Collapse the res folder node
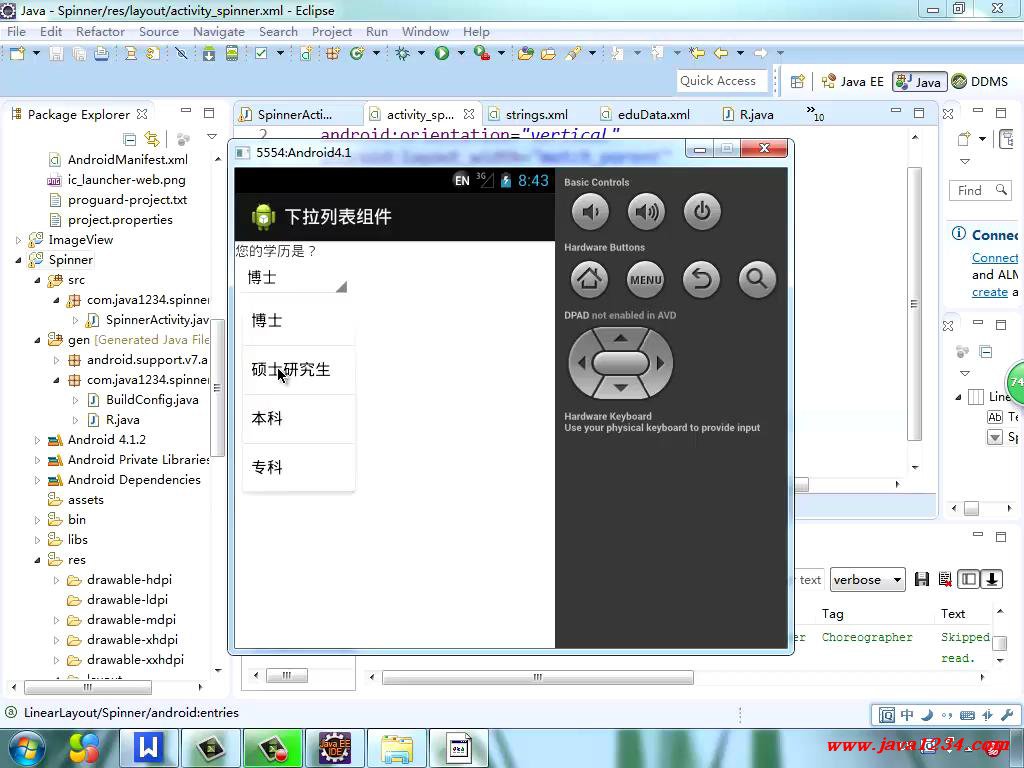The image size is (1024, 768). [37, 560]
